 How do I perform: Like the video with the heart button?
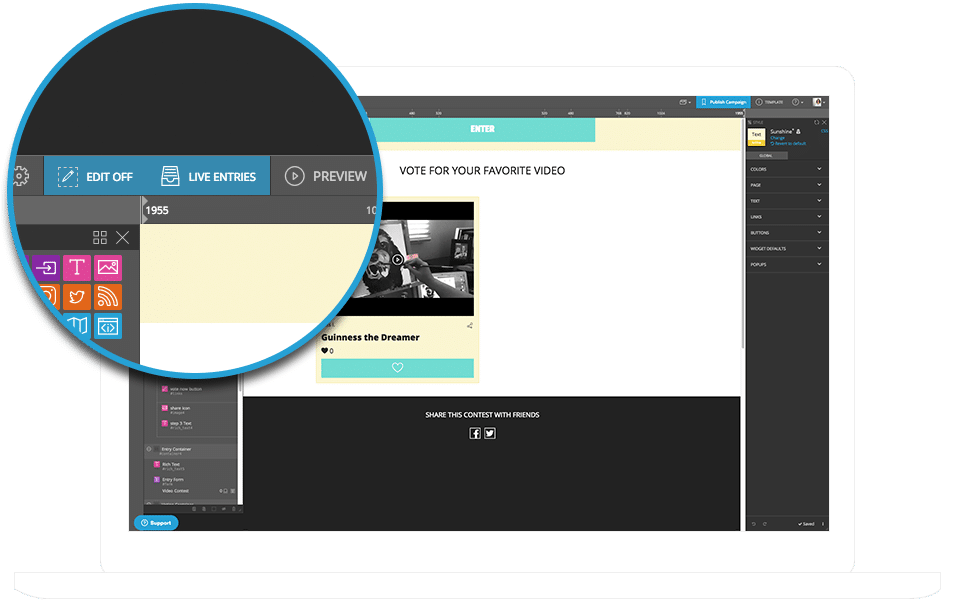[397, 368]
